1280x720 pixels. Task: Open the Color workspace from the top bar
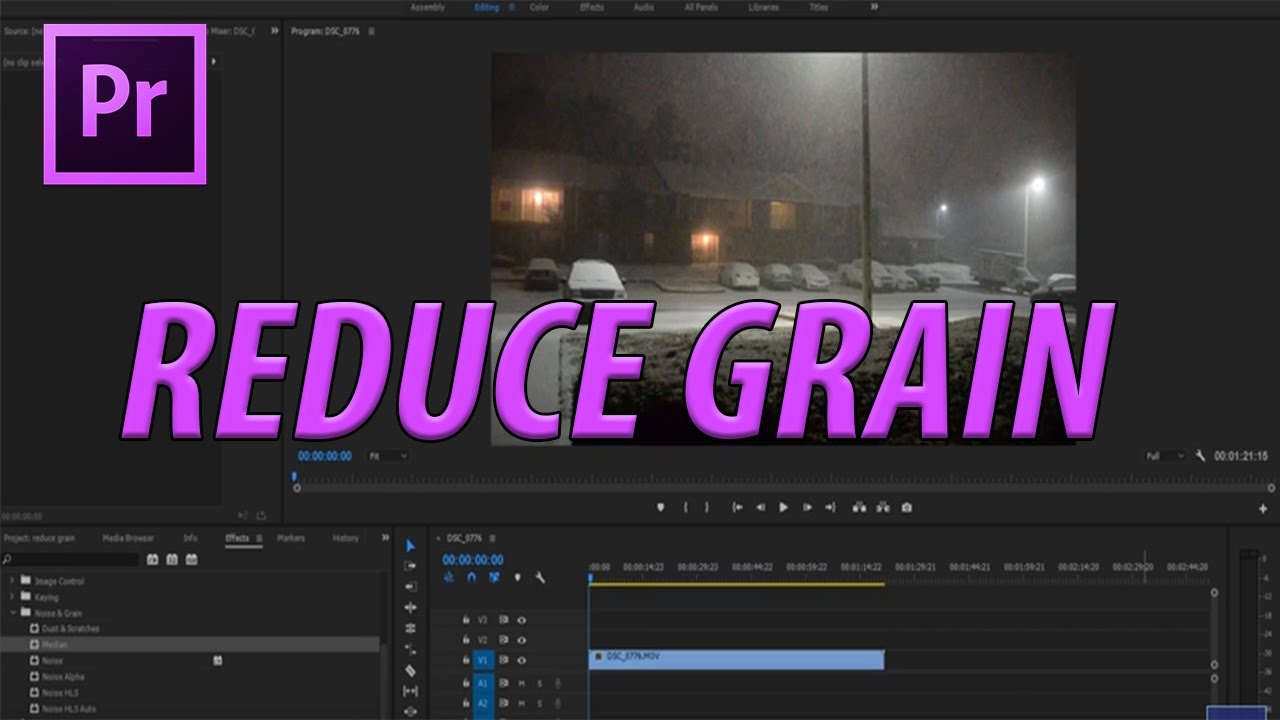coord(540,7)
